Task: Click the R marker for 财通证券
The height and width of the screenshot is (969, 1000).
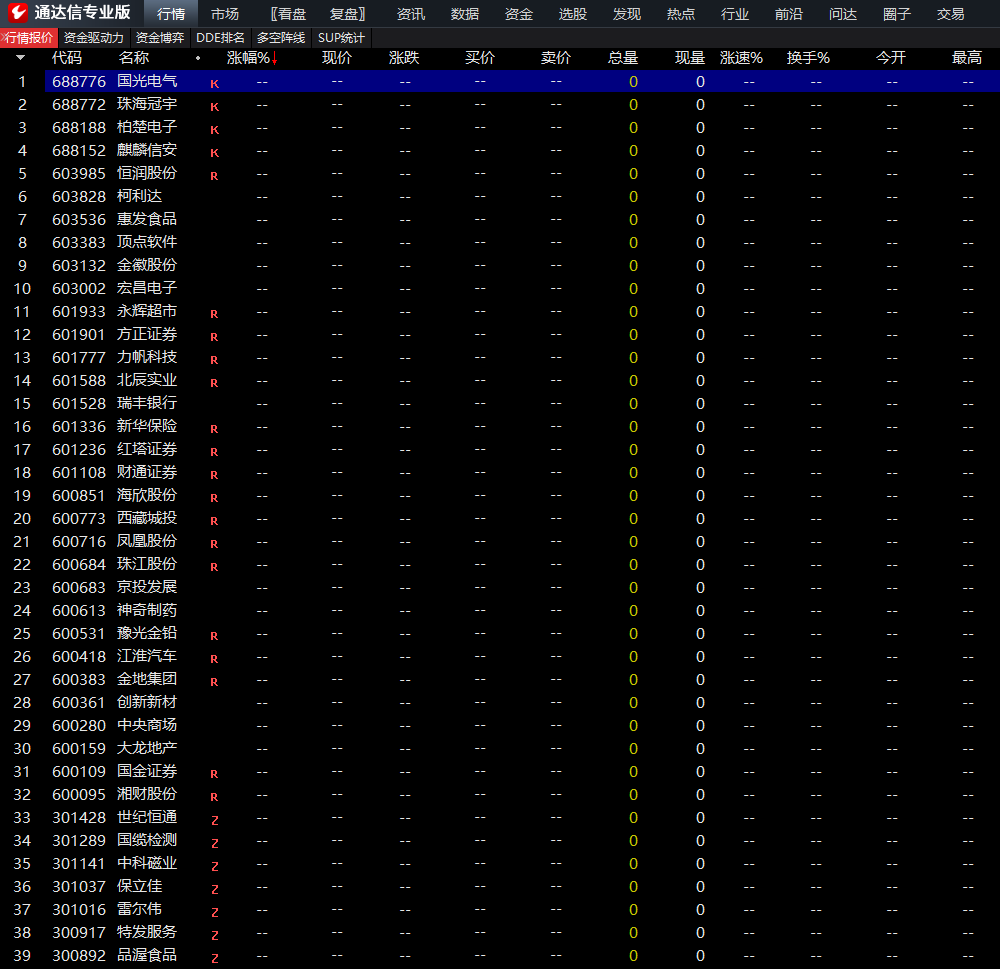Action: click(214, 475)
